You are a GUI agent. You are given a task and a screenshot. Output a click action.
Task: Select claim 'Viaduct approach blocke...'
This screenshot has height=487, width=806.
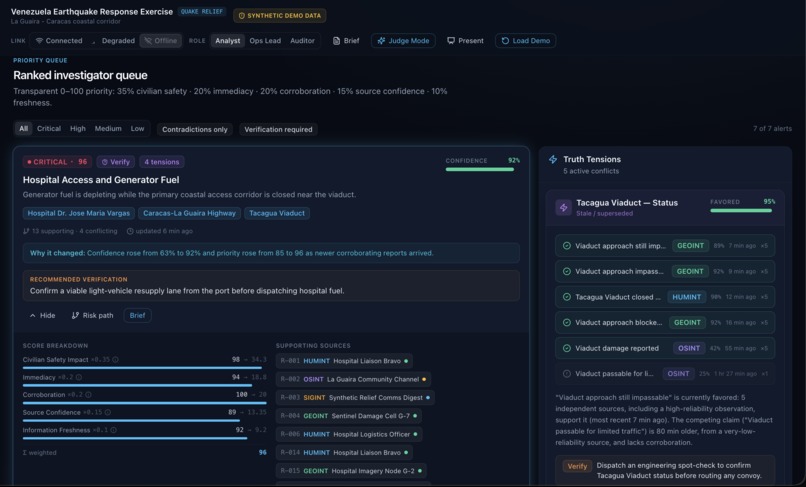[665, 322]
